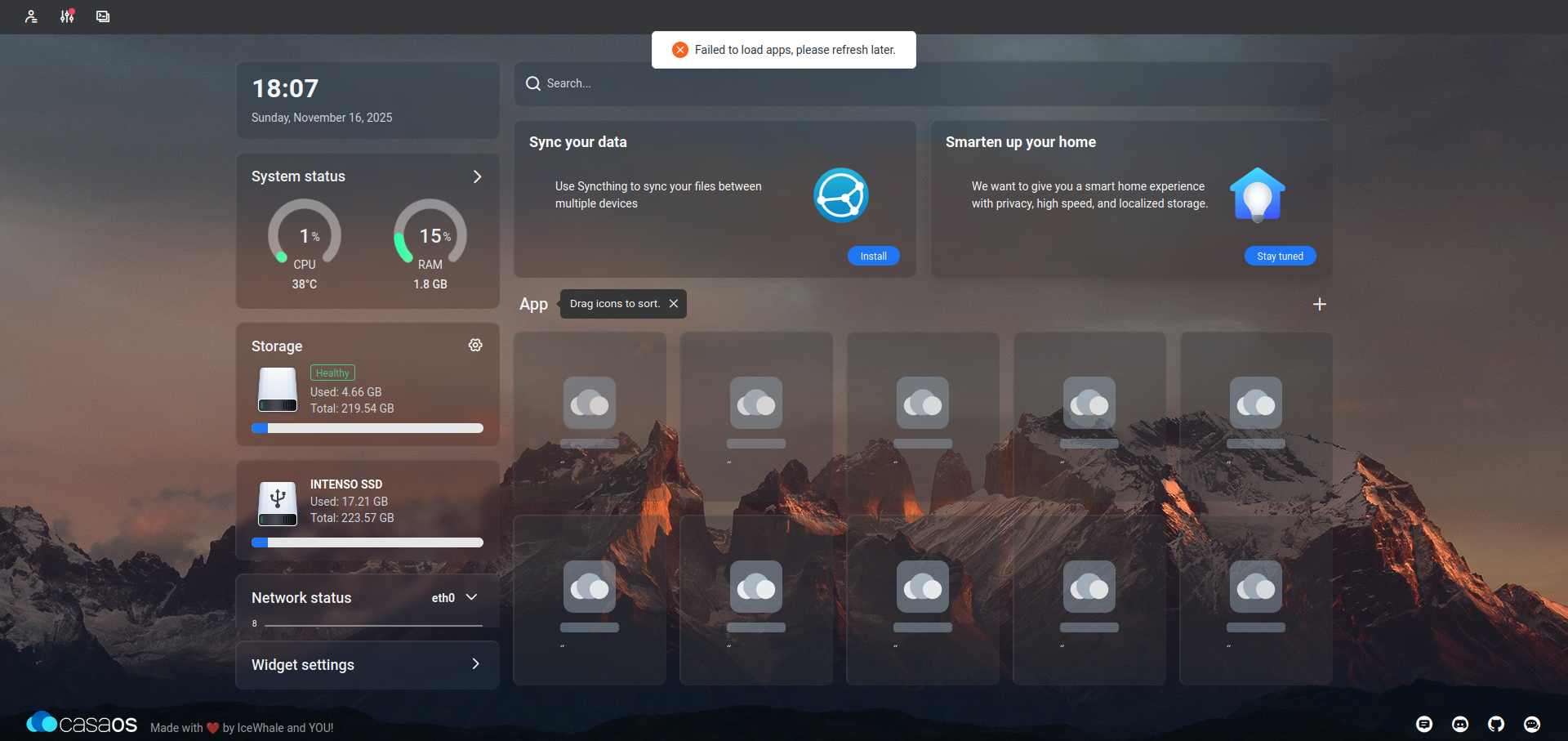Open the Discord community icon
Screen dimensions: 1568x741
pyautogui.click(x=1460, y=724)
